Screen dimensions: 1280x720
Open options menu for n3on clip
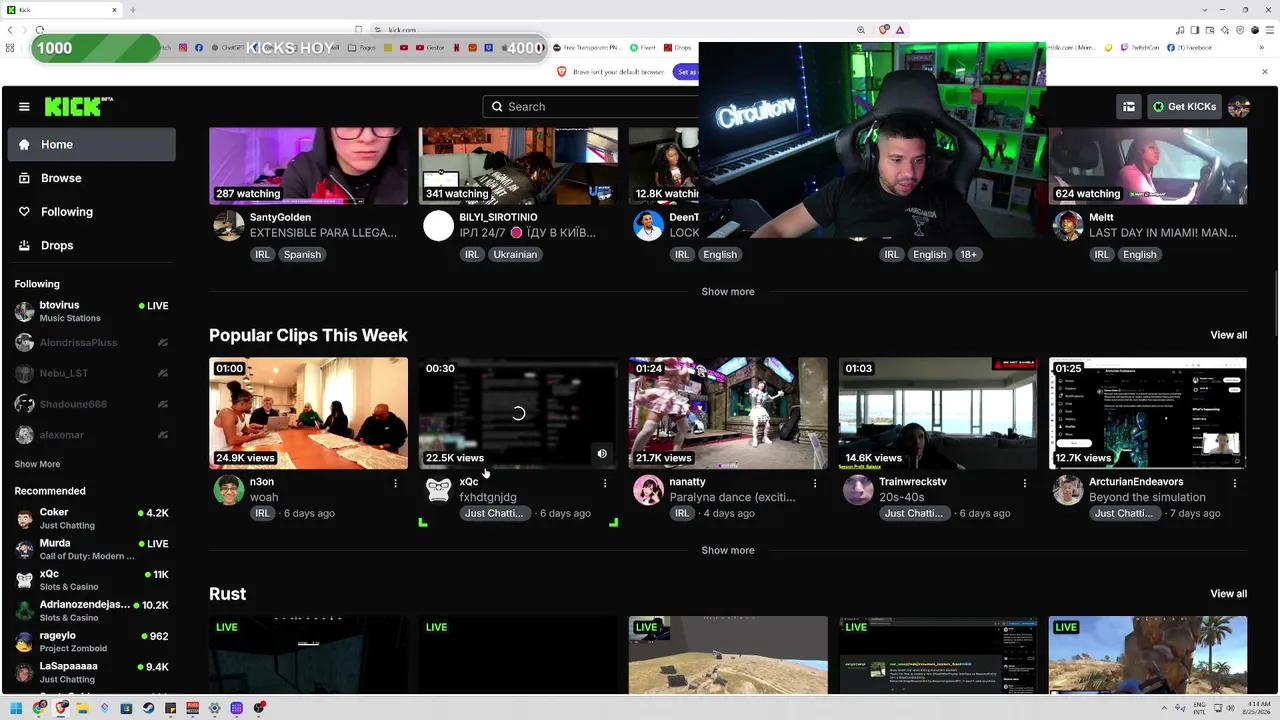[395, 483]
